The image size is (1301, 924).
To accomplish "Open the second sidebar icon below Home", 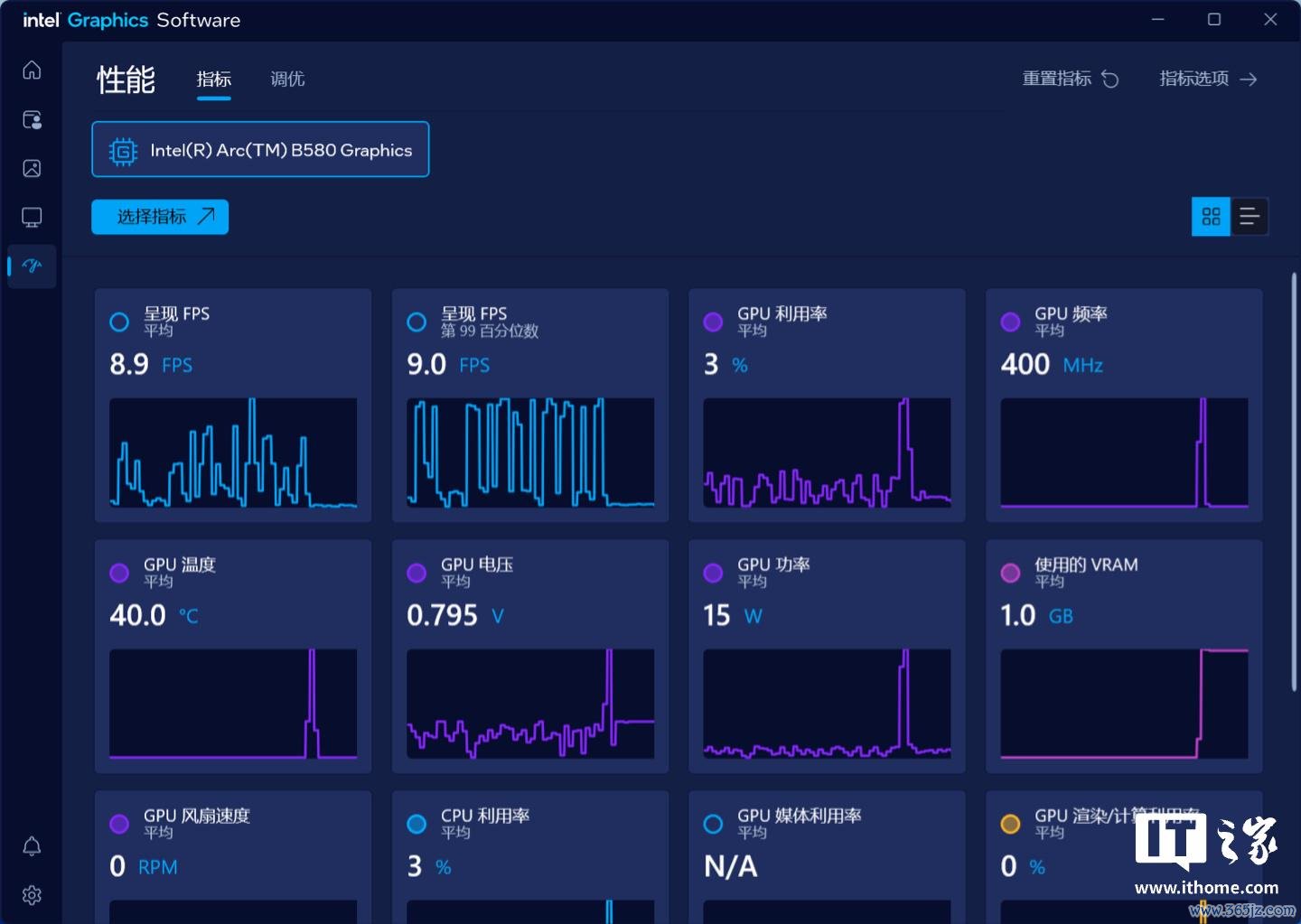I will pos(32,120).
